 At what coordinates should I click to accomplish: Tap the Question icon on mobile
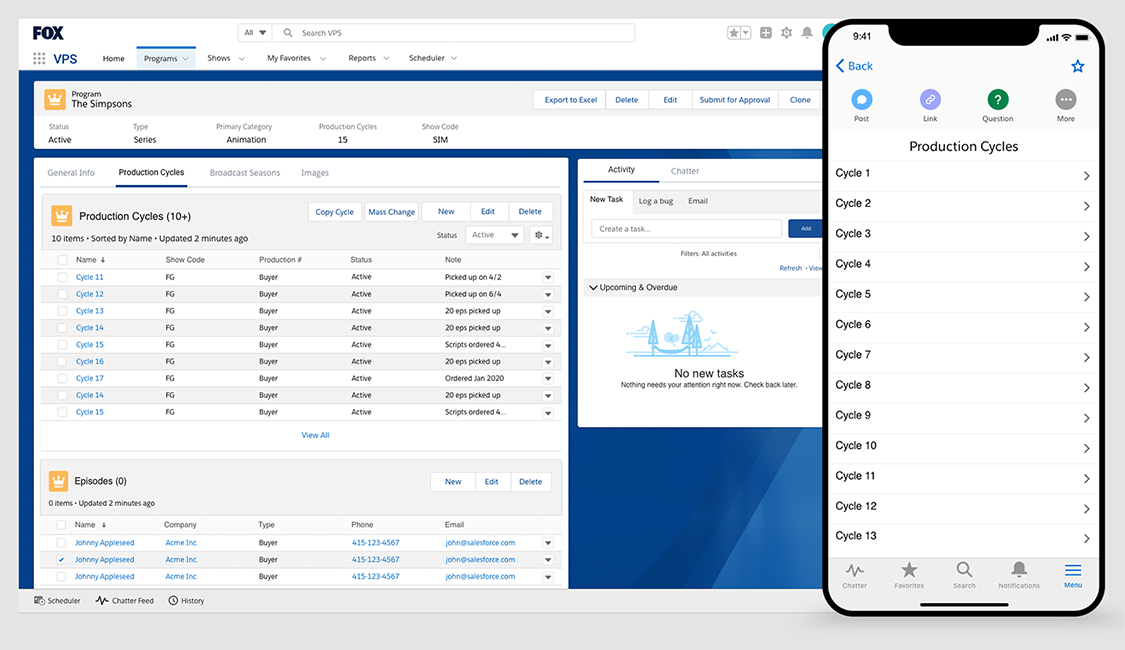997,100
